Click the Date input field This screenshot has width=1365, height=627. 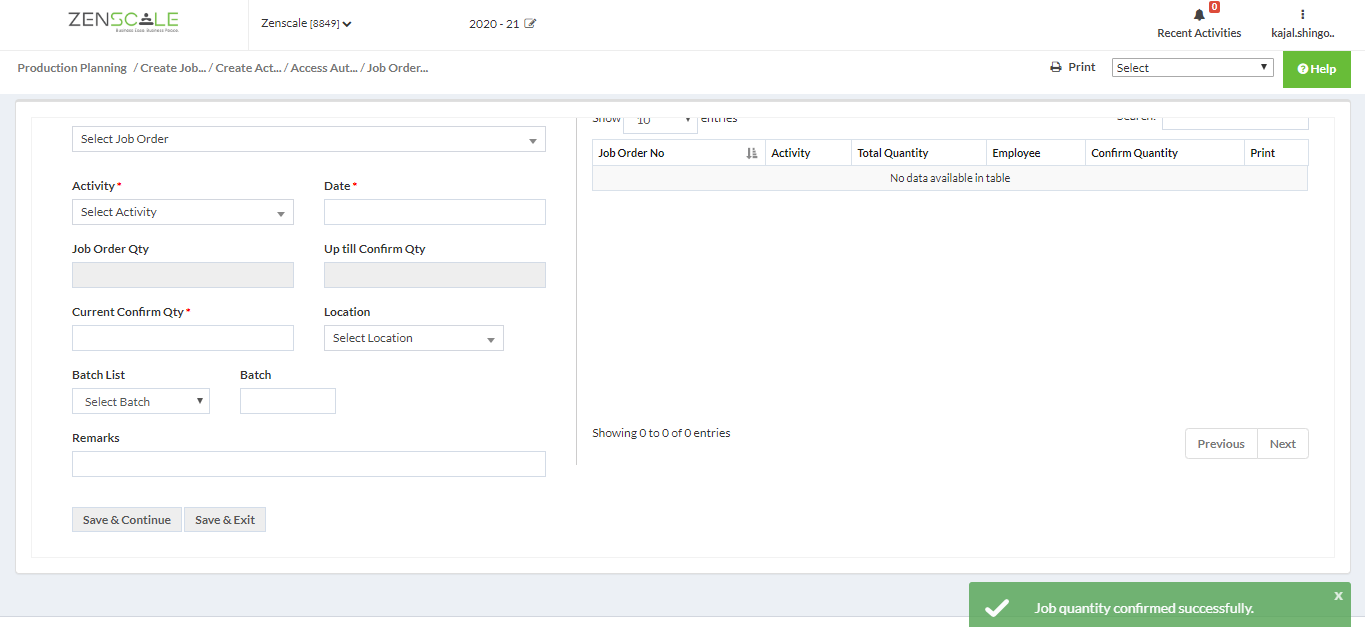[435, 212]
